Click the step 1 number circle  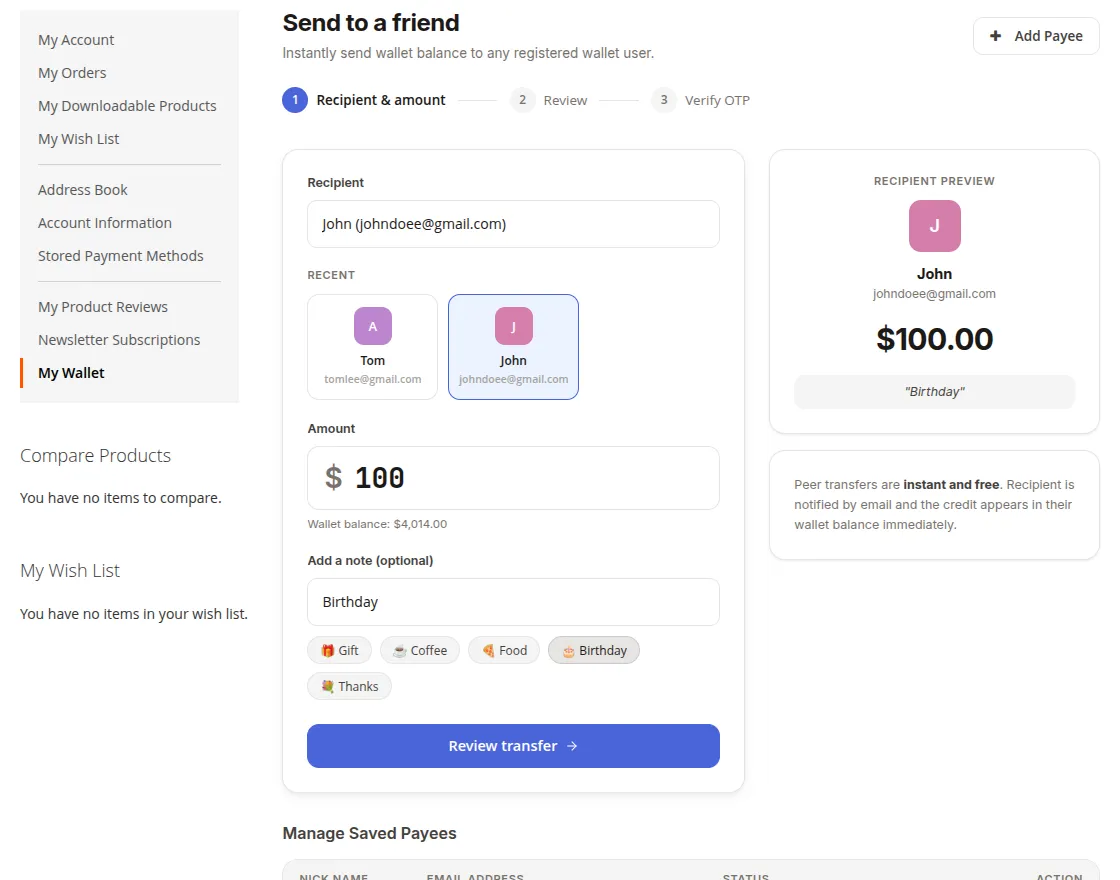(295, 100)
